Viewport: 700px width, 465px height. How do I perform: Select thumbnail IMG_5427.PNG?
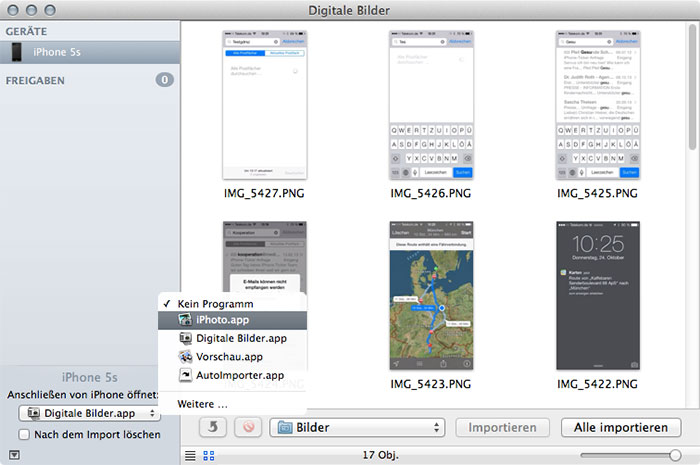(264, 105)
